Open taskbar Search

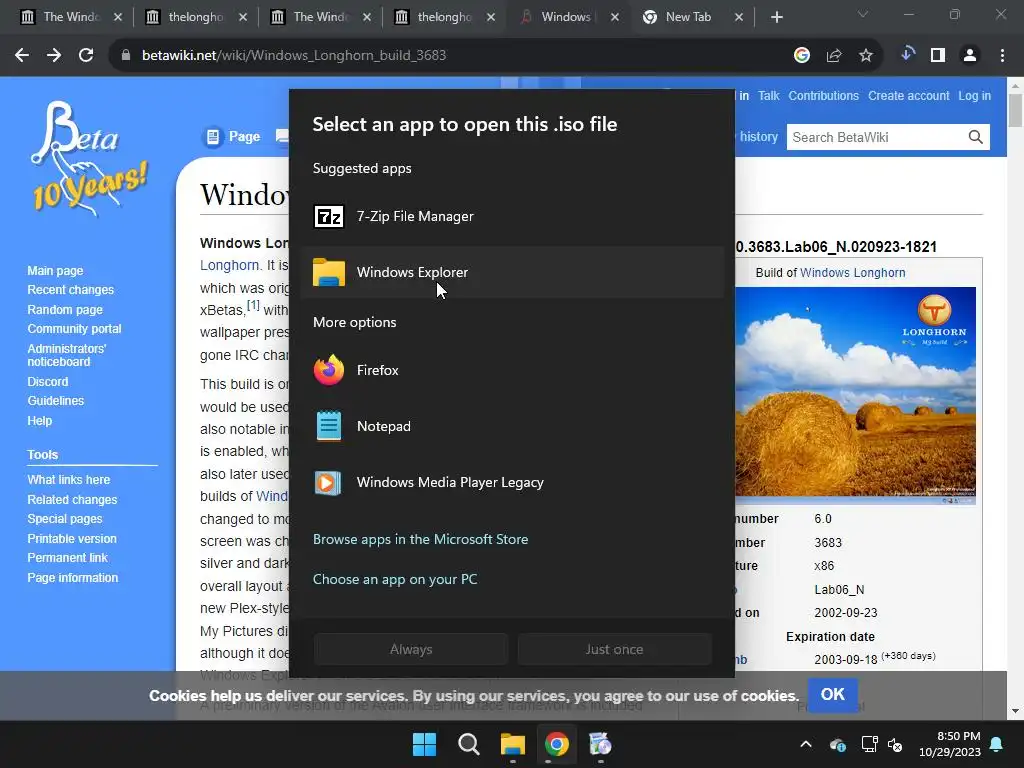pyautogui.click(x=468, y=744)
